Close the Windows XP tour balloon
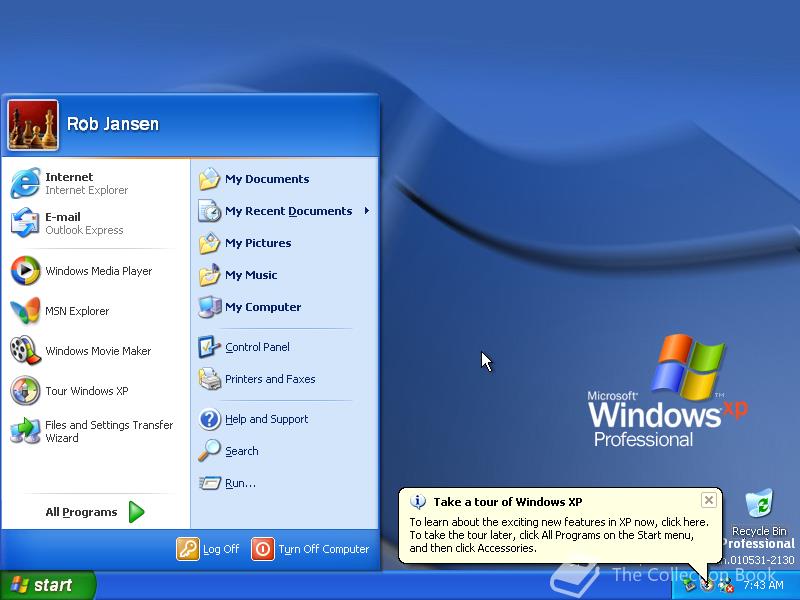800x600 pixels. 709,500
